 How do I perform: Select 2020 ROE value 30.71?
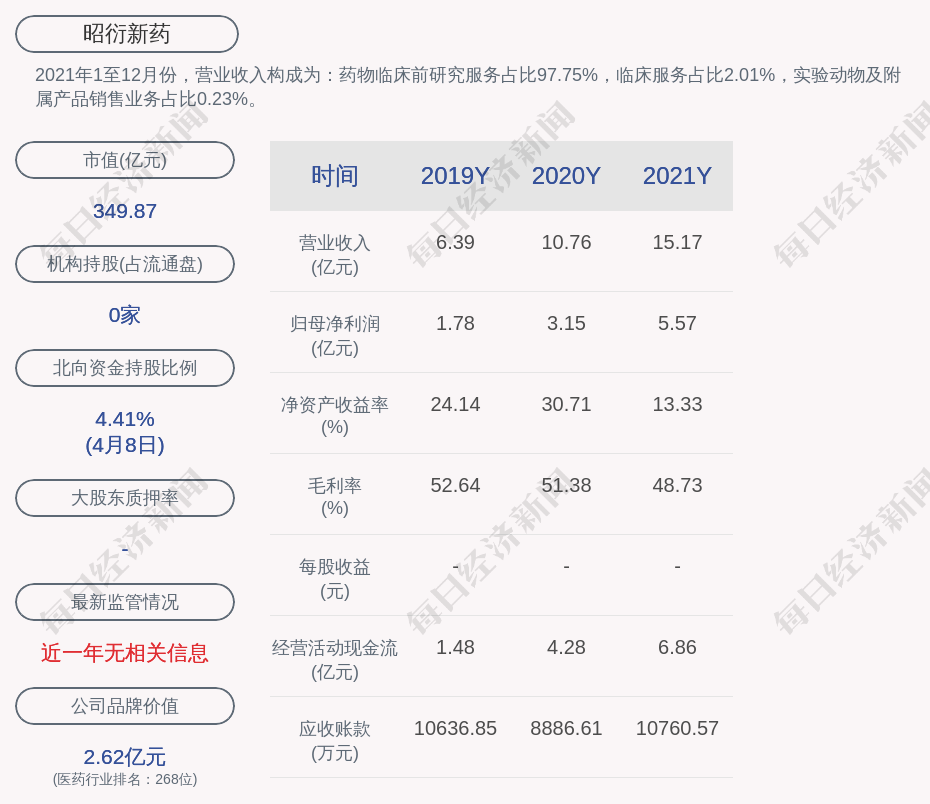coord(566,404)
